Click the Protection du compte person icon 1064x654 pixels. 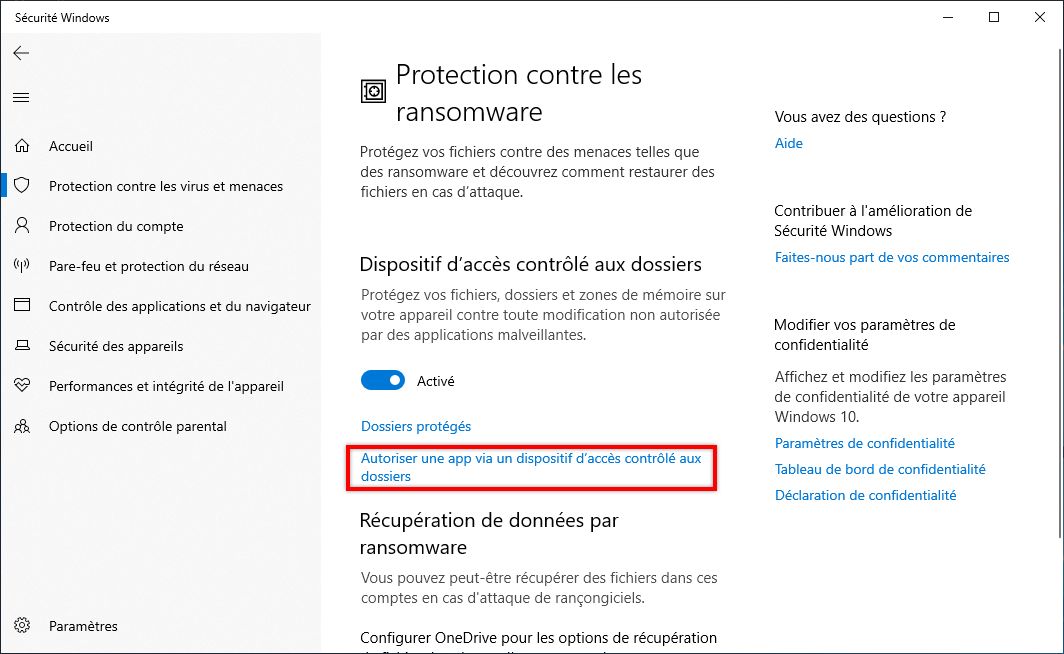tap(22, 226)
